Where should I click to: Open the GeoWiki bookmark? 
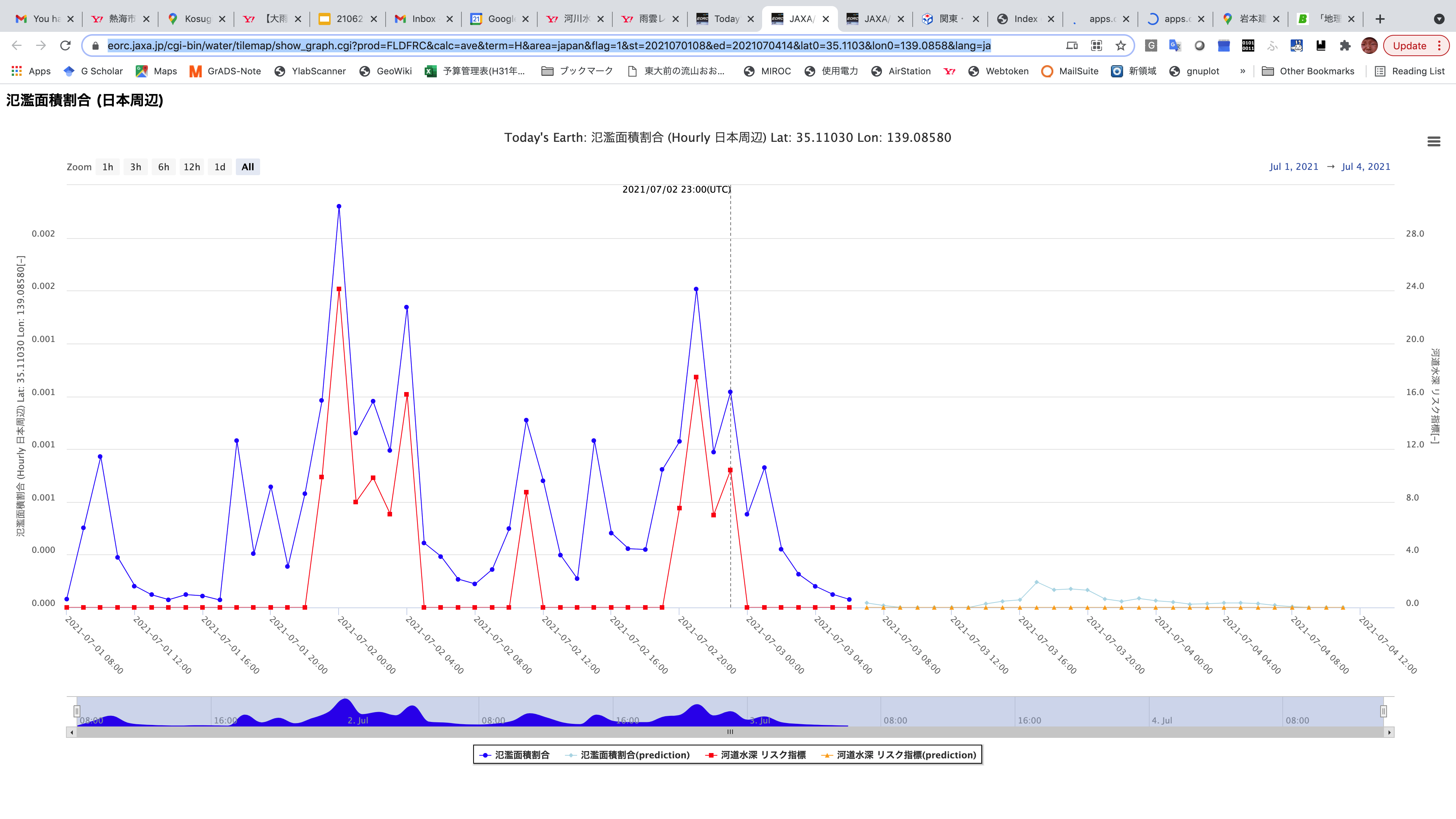tap(386, 71)
